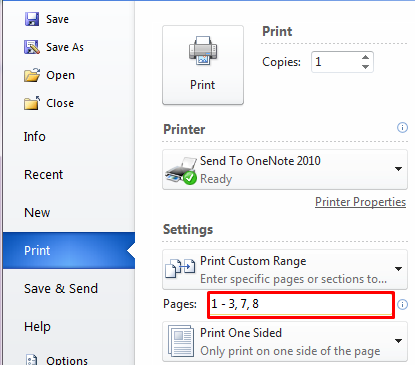
Task: Increase copies with the up arrow
Action: [365, 57]
